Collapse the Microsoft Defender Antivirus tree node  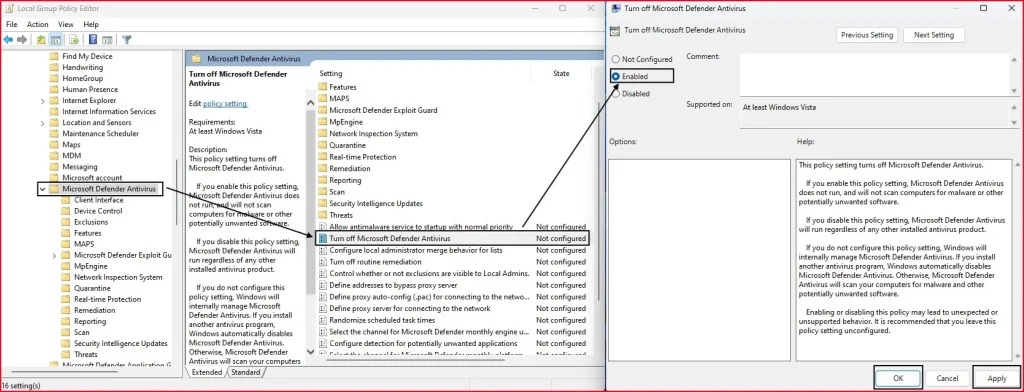[42, 189]
